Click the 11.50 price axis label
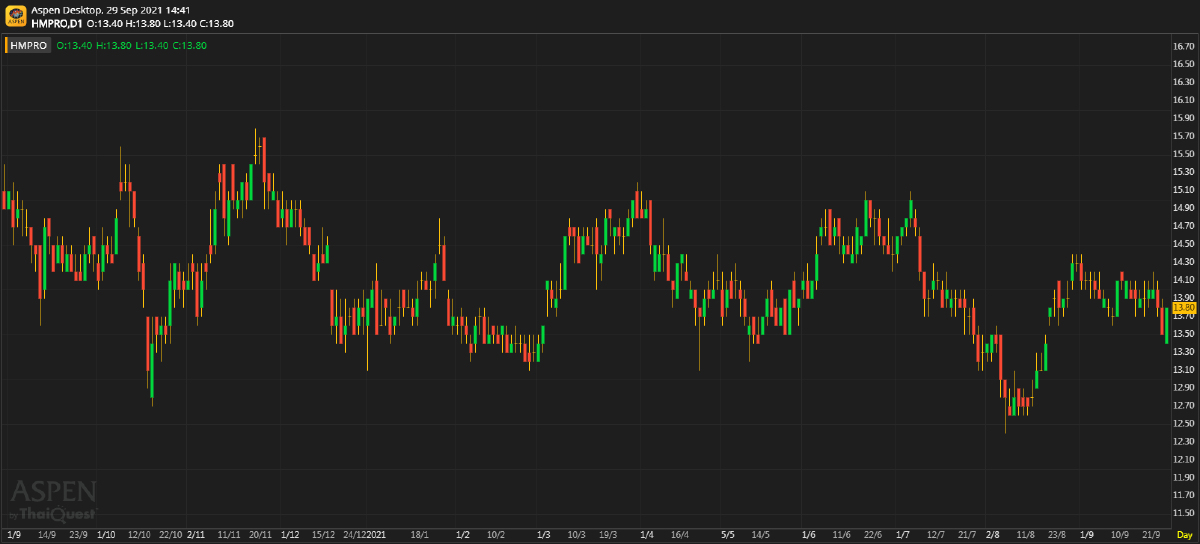 click(x=1184, y=513)
